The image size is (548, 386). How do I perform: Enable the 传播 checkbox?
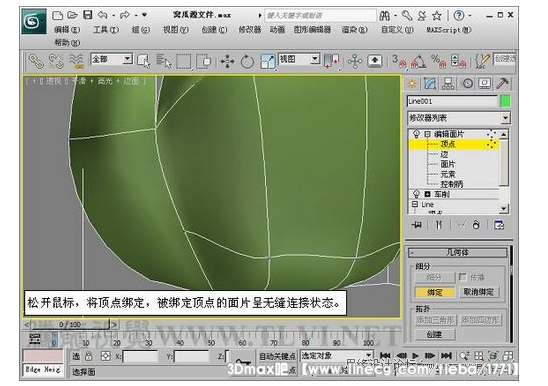pos(462,277)
